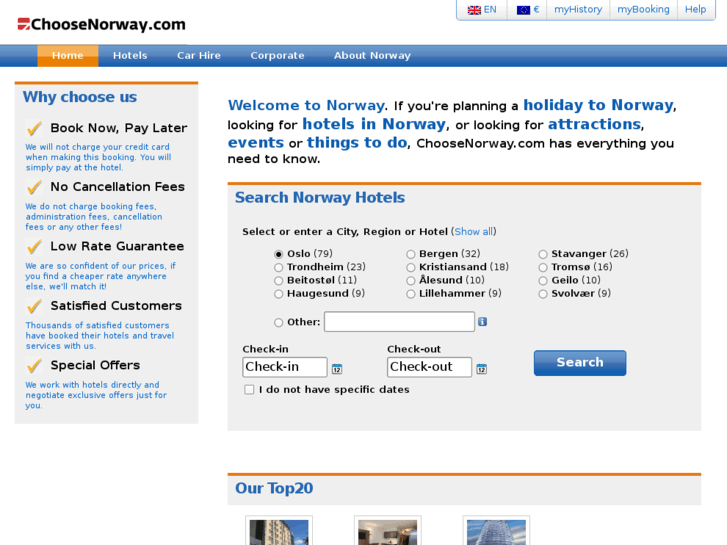This screenshot has height=545, width=727.
Task: Switch language via EN flag
Action: (x=482, y=10)
